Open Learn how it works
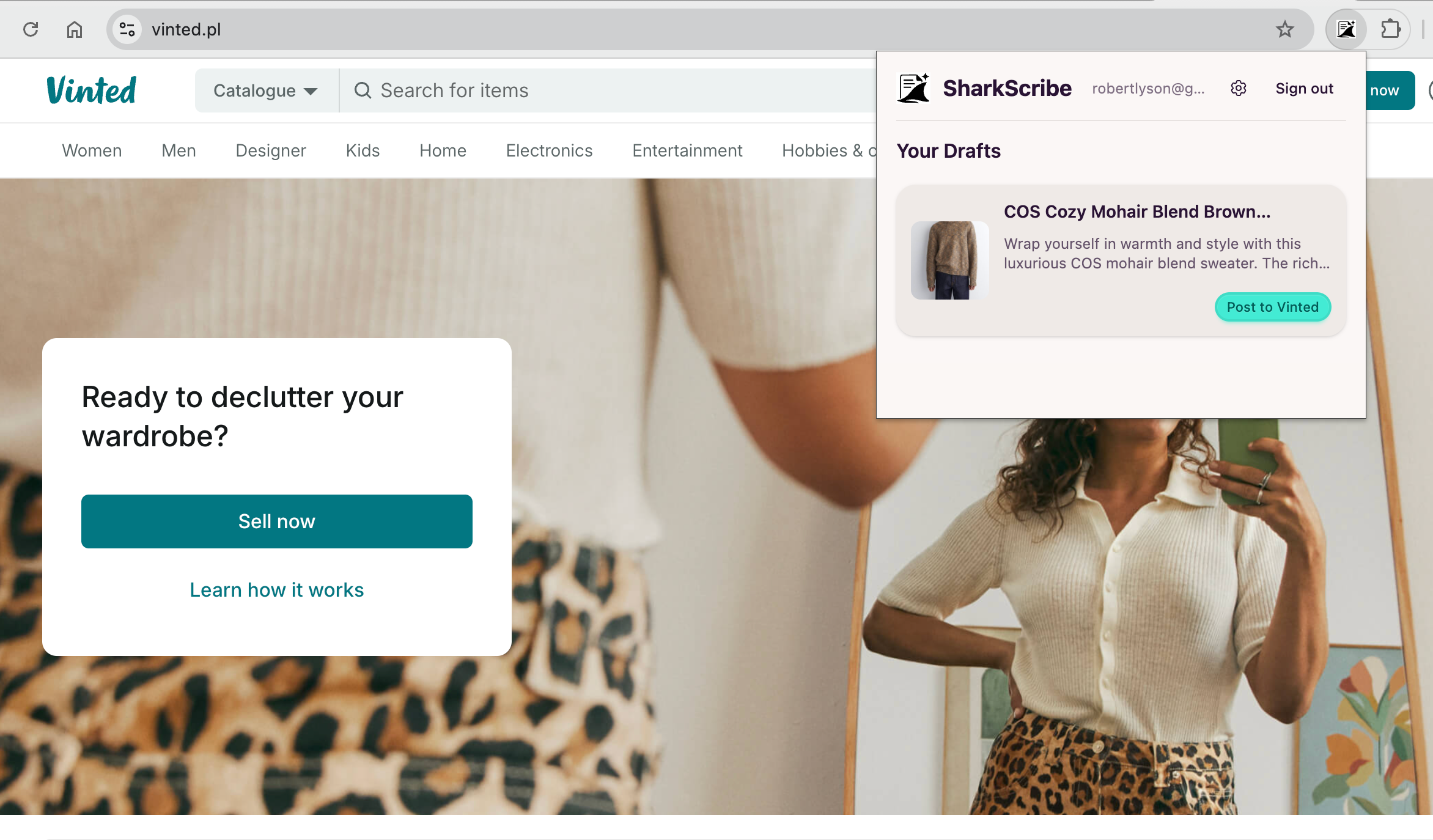The width and height of the screenshot is (1433, 840). [276, 589]
